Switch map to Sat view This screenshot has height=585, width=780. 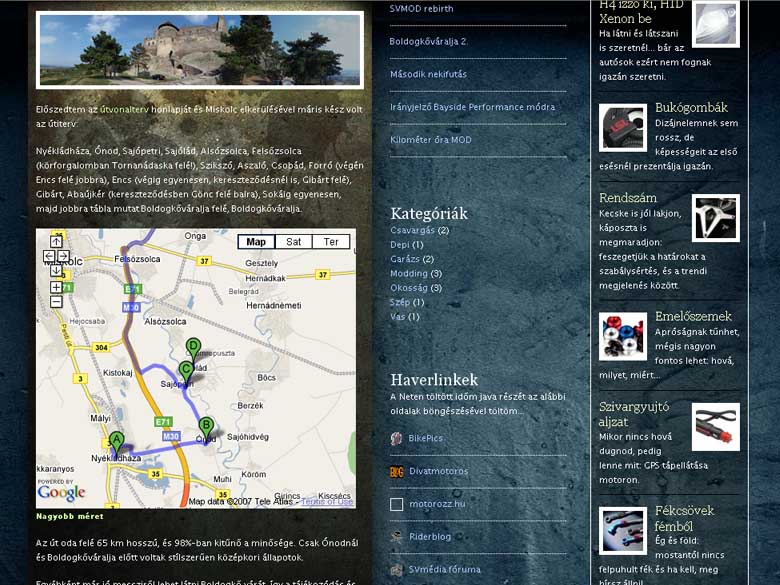pos(293,242)
